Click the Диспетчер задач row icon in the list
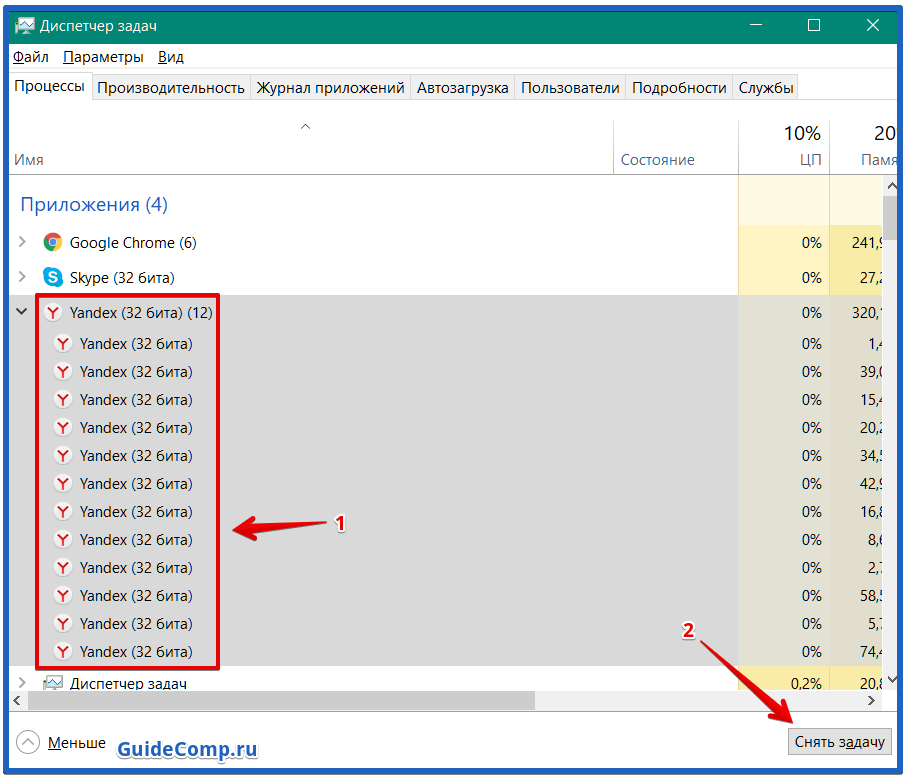Viewport: 908px width, 778px height. coord(53,683)
